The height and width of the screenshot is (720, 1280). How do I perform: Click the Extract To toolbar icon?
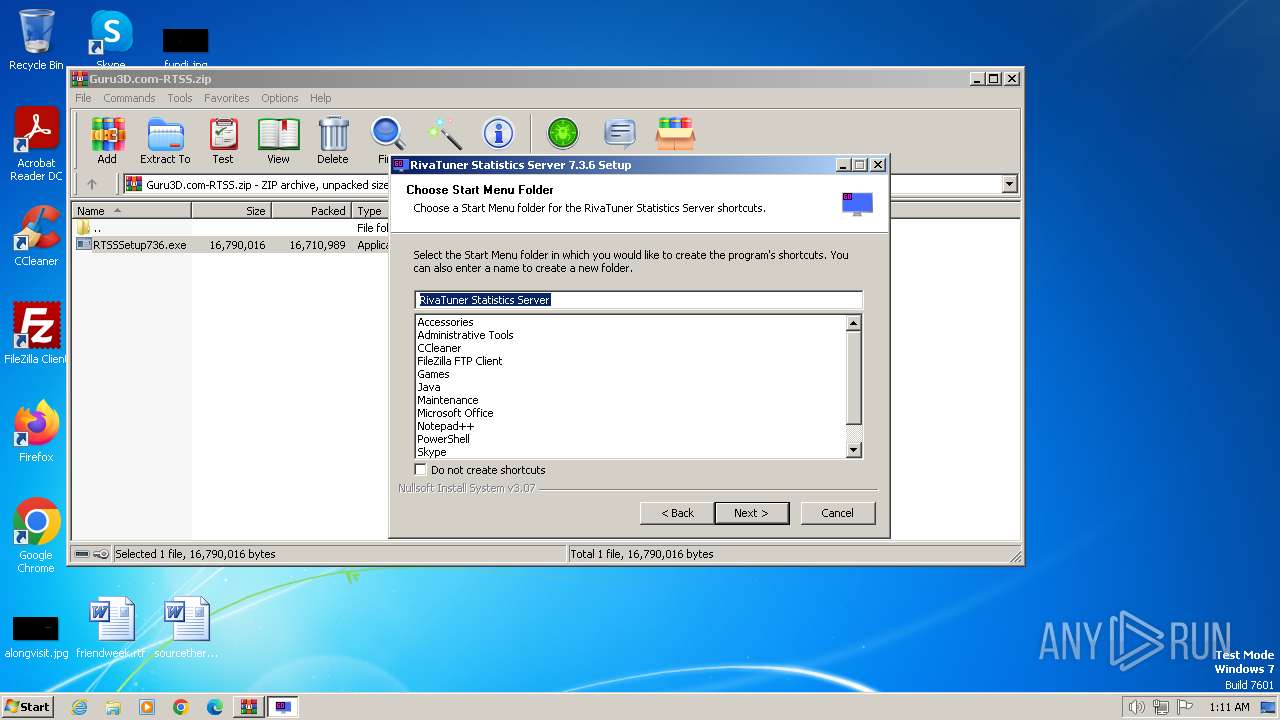pyautogui.click(x=165, y=140)
